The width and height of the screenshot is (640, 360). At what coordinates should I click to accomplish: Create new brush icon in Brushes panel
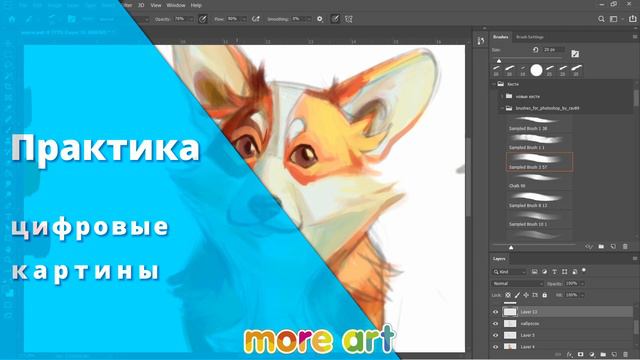coord(613,247)
